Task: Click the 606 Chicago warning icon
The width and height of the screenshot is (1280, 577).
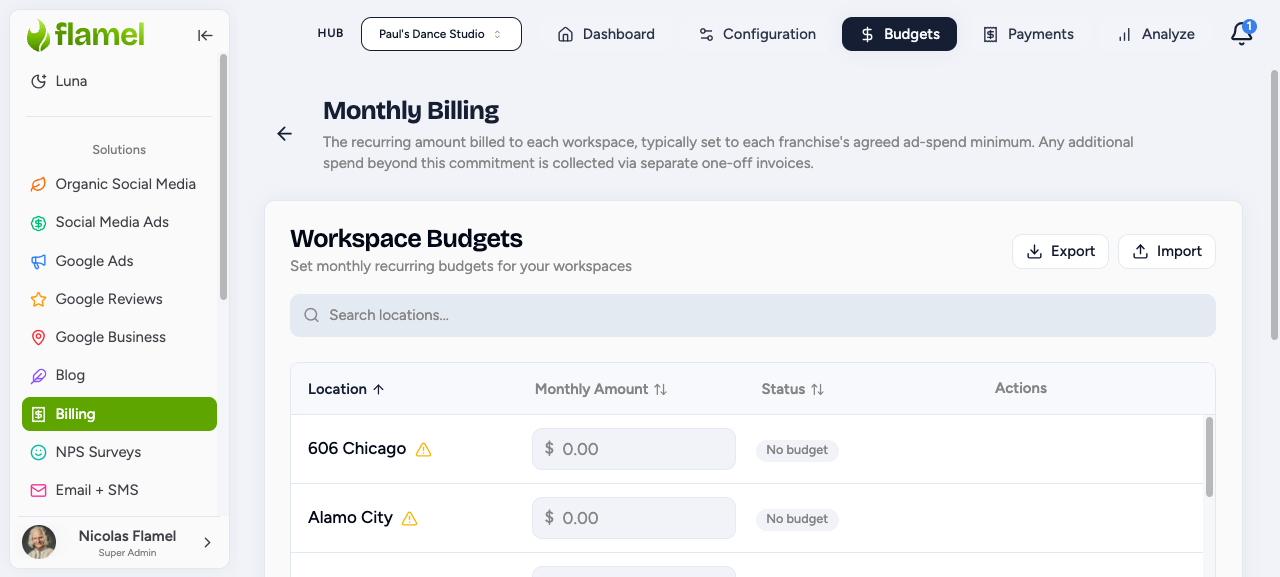Action: [423, 450]
